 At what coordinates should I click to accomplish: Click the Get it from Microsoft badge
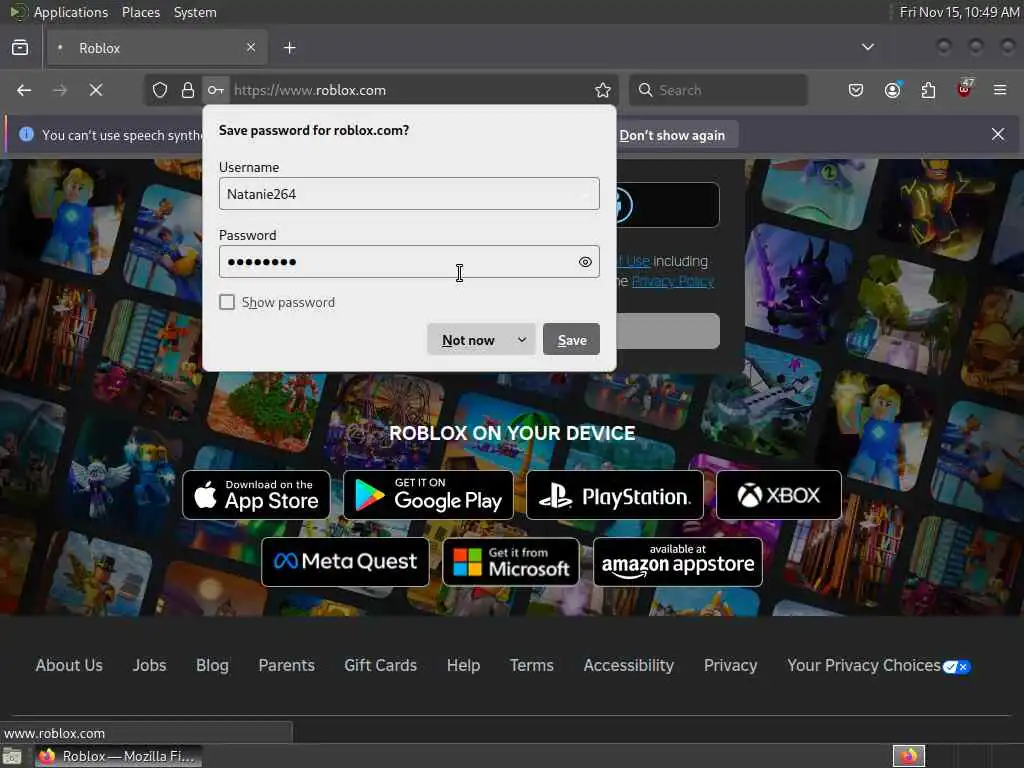(511, 562)
